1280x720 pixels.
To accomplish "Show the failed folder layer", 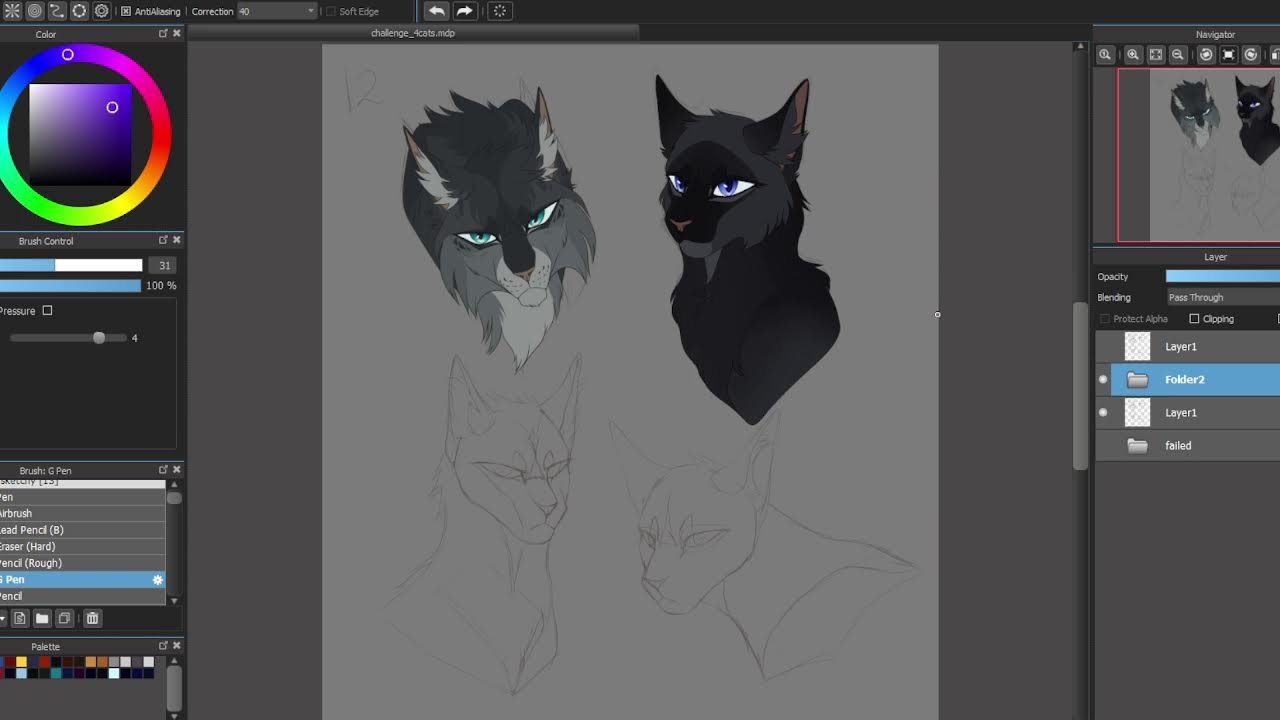I will coord(1103,446).
